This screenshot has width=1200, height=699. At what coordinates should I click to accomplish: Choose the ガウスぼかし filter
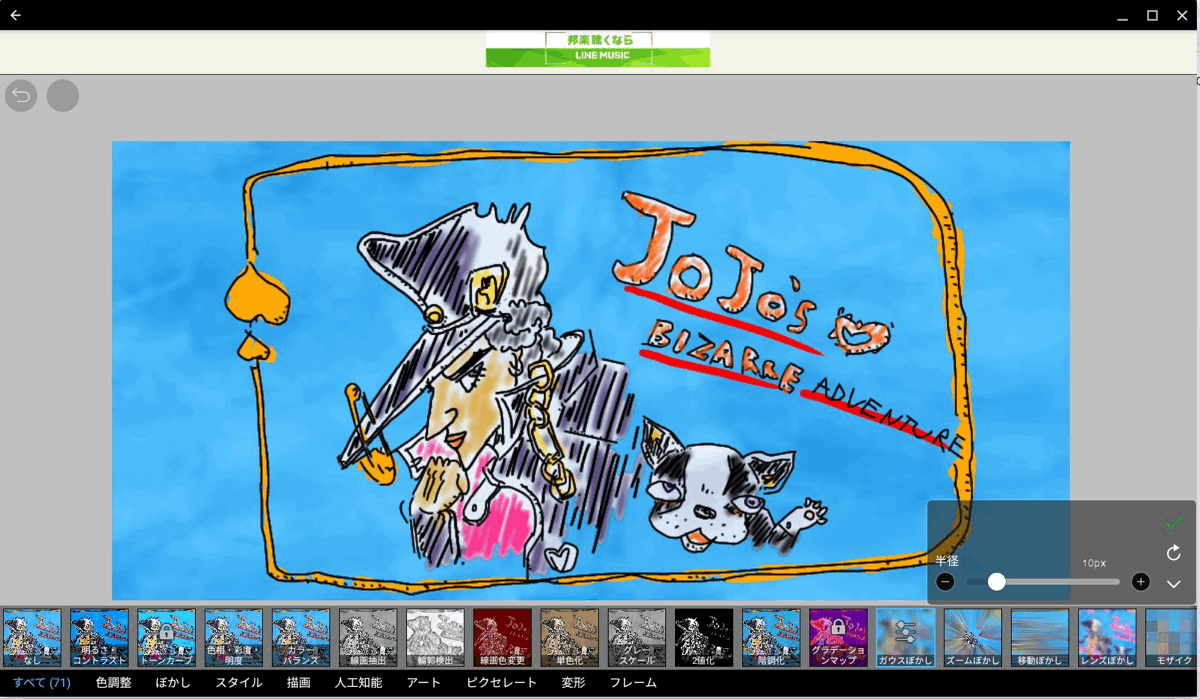905,638
